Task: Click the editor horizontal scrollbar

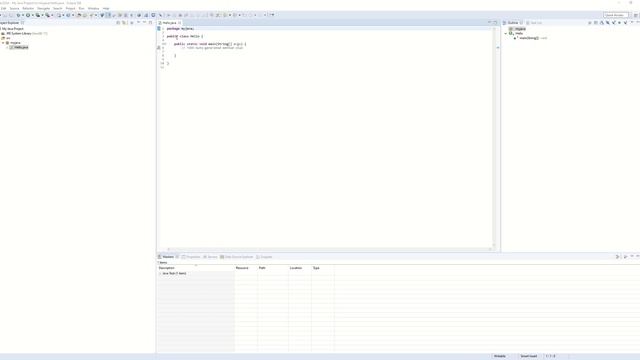Action: tap(329, 249)
